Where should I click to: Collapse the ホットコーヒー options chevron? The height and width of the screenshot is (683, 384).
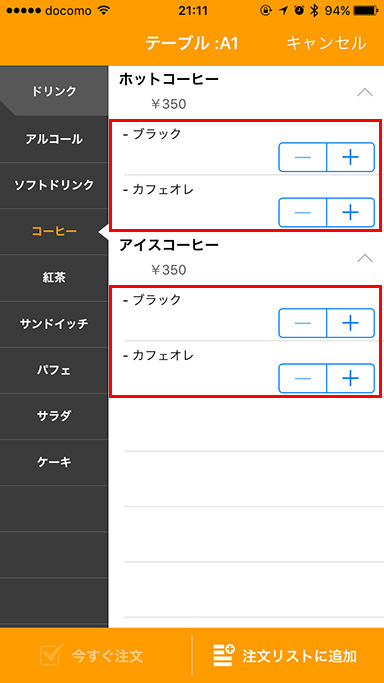pos(365,92)
